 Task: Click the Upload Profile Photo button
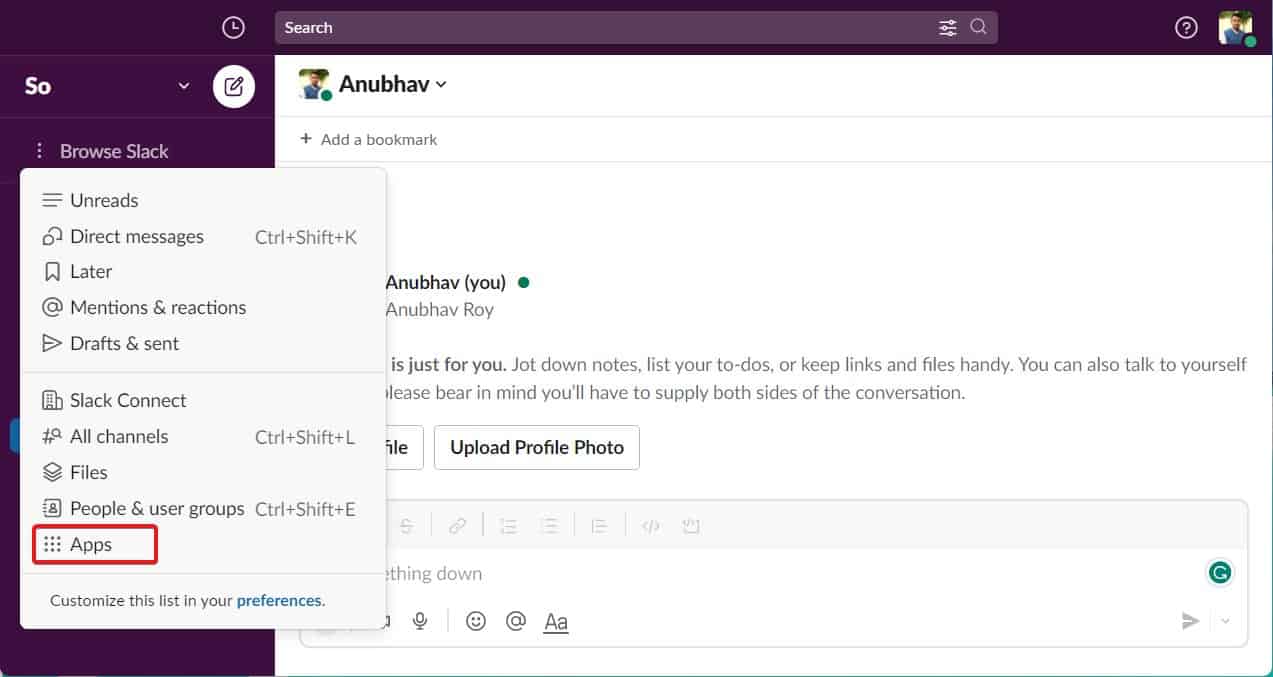click(x=537, y=447)
